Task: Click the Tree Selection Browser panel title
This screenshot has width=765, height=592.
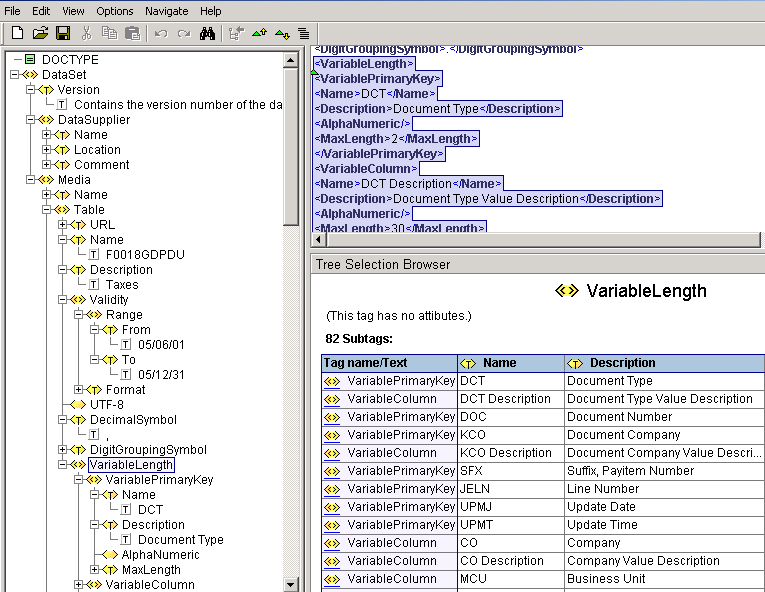Action: (x=383, y=265)
